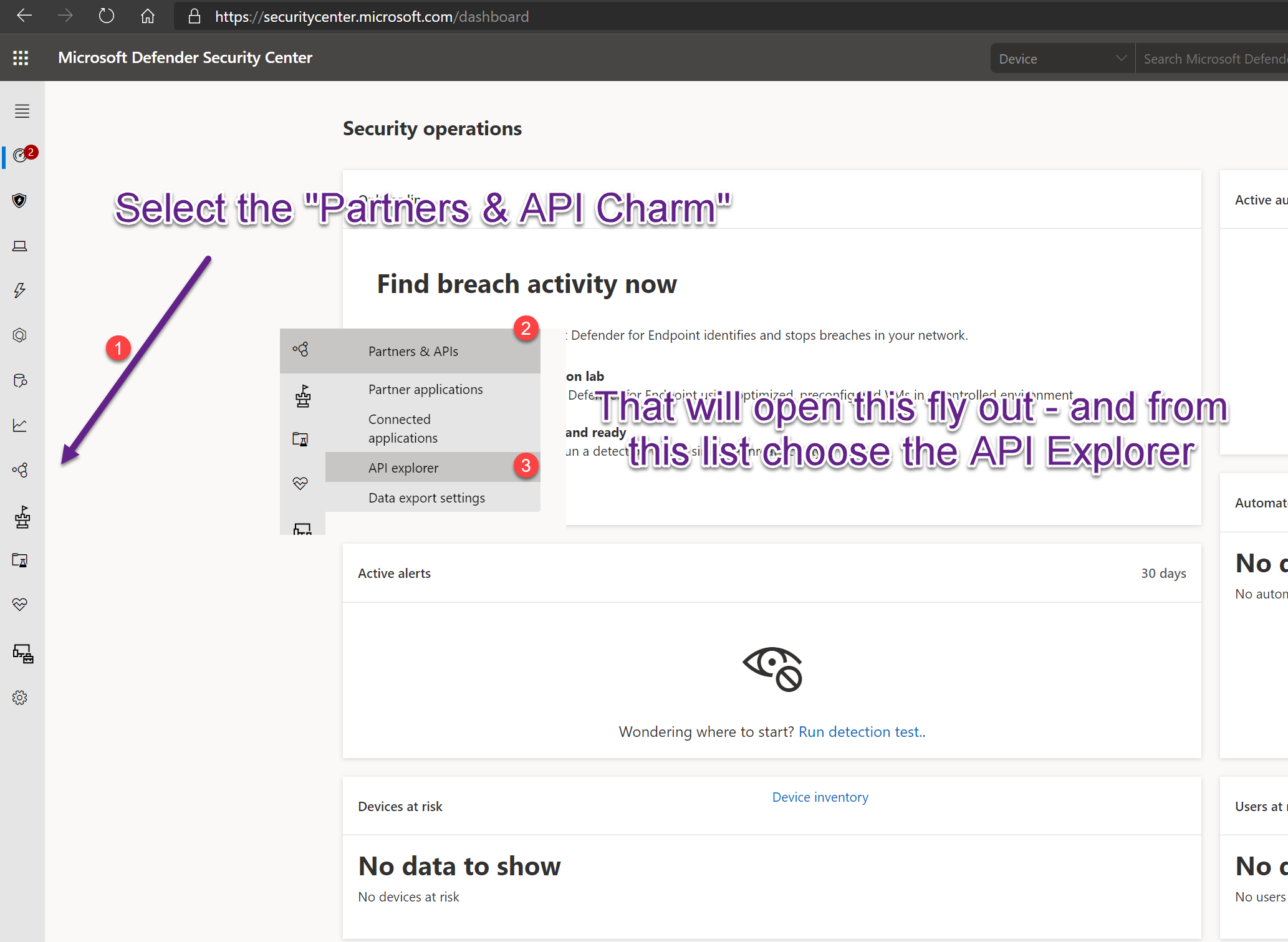Open Device inventory laptop icon in sidebar
Screen dimensions: 1288x942
click(20, 246)
